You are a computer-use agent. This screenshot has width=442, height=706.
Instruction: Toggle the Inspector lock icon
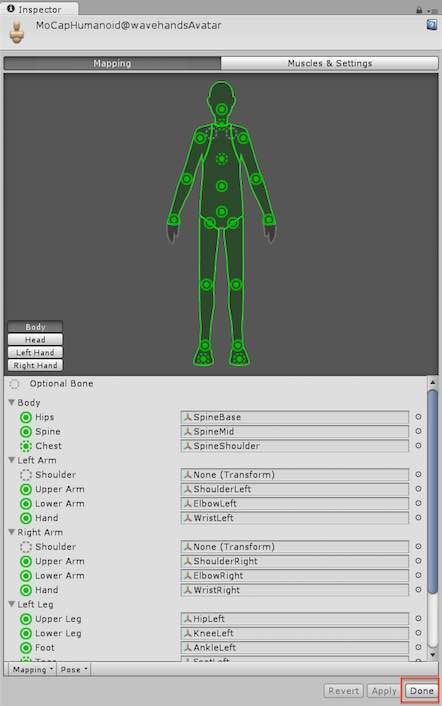coord(419,9)
